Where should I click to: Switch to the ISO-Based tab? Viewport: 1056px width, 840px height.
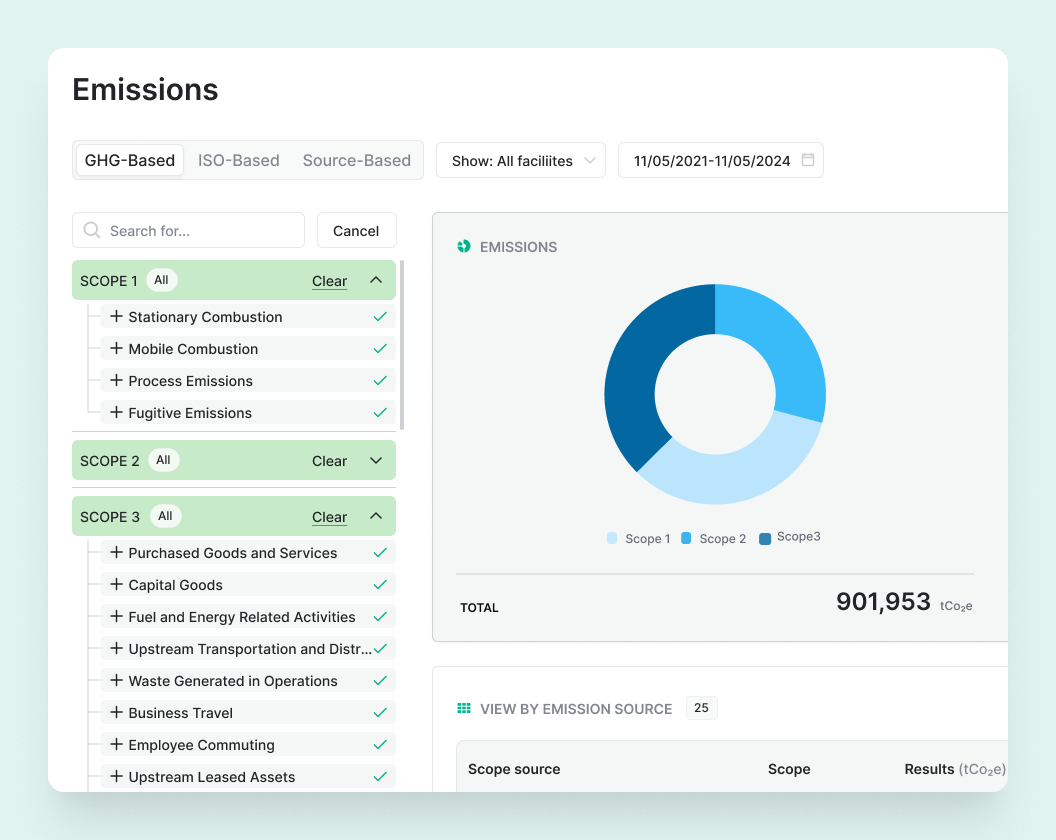[x=238, y=160]
